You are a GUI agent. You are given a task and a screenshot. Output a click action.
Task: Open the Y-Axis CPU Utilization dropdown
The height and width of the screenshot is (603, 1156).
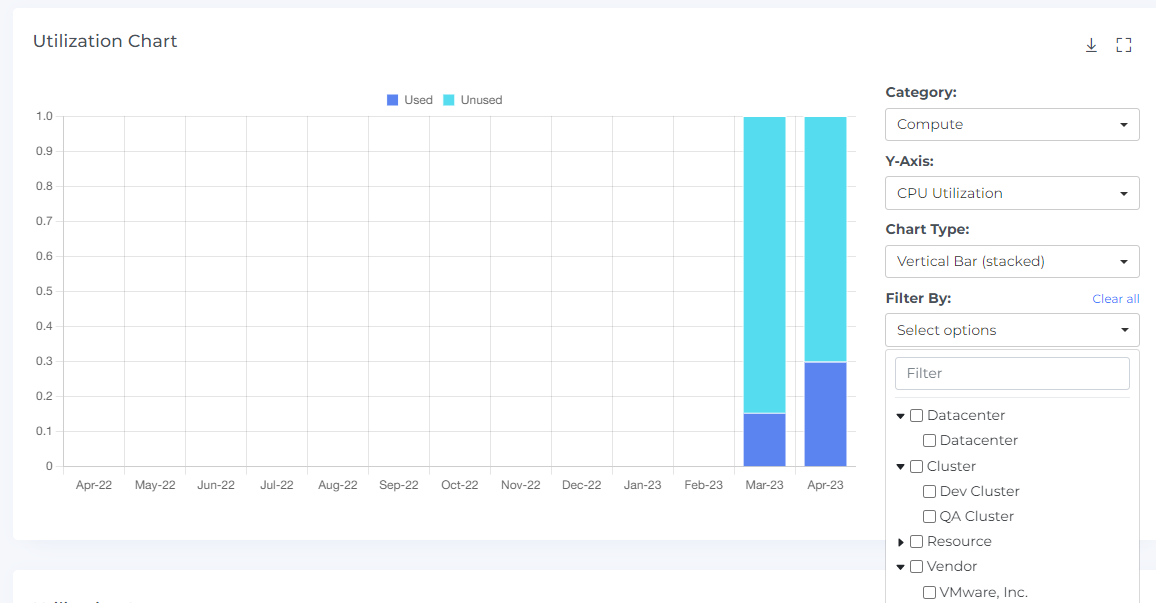tap(1011, 193)
